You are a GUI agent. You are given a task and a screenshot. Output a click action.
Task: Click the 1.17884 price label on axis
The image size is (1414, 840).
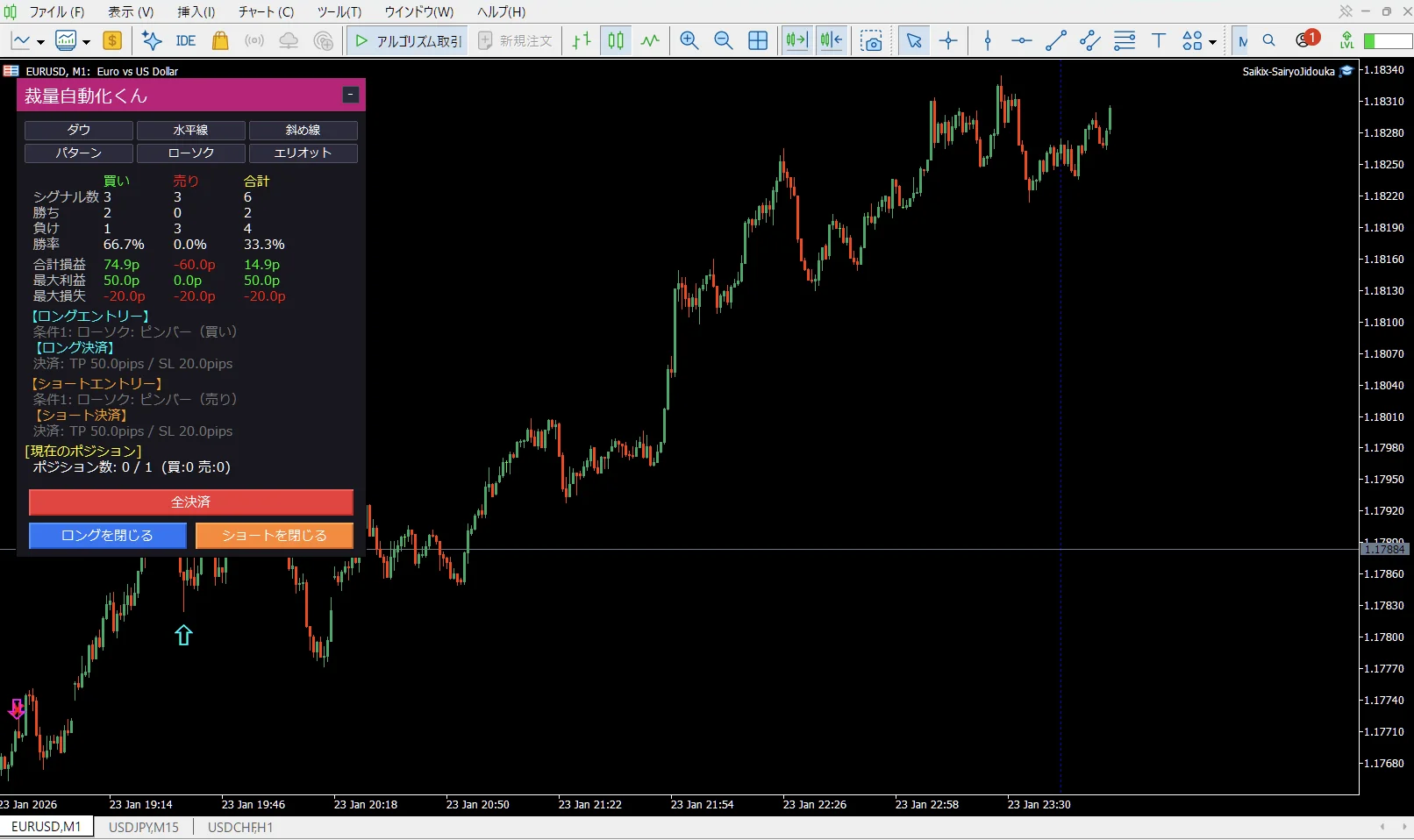1384,549
